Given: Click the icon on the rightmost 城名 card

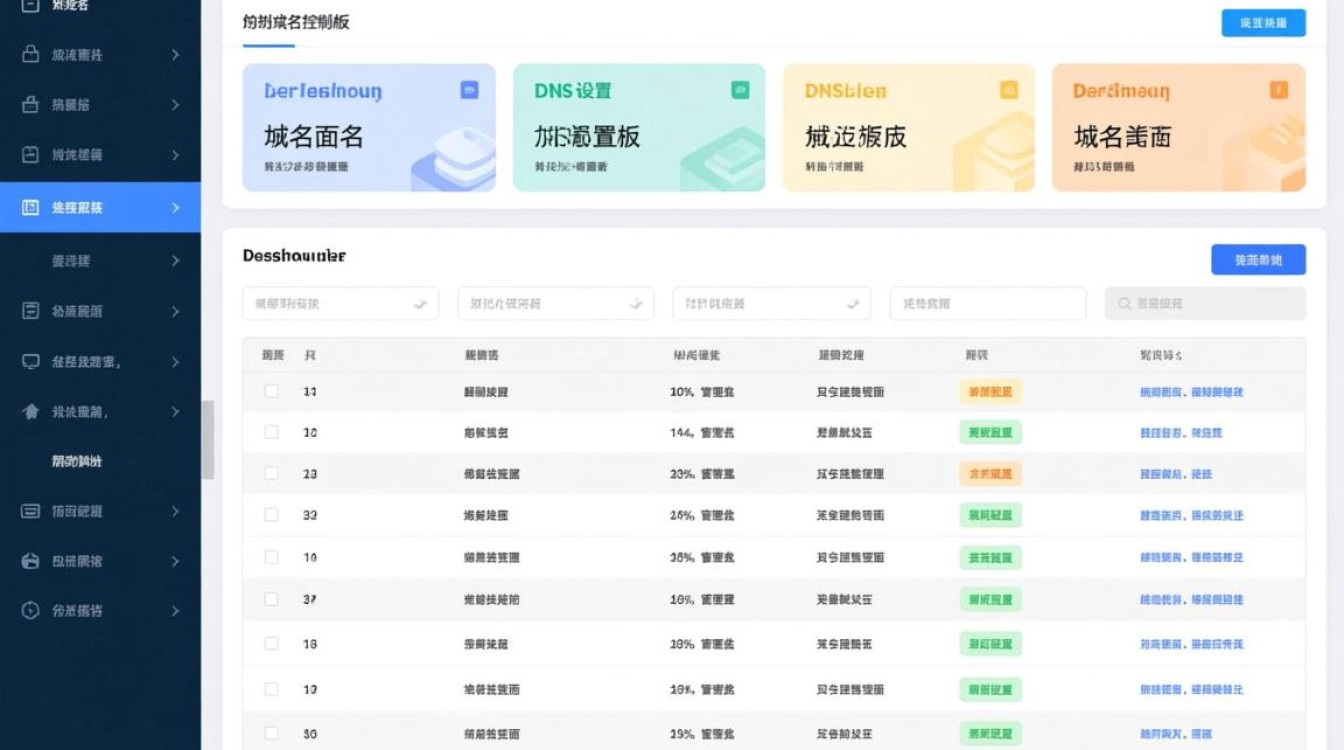Looking at the screenshot, I should (x=1279, y=89).
